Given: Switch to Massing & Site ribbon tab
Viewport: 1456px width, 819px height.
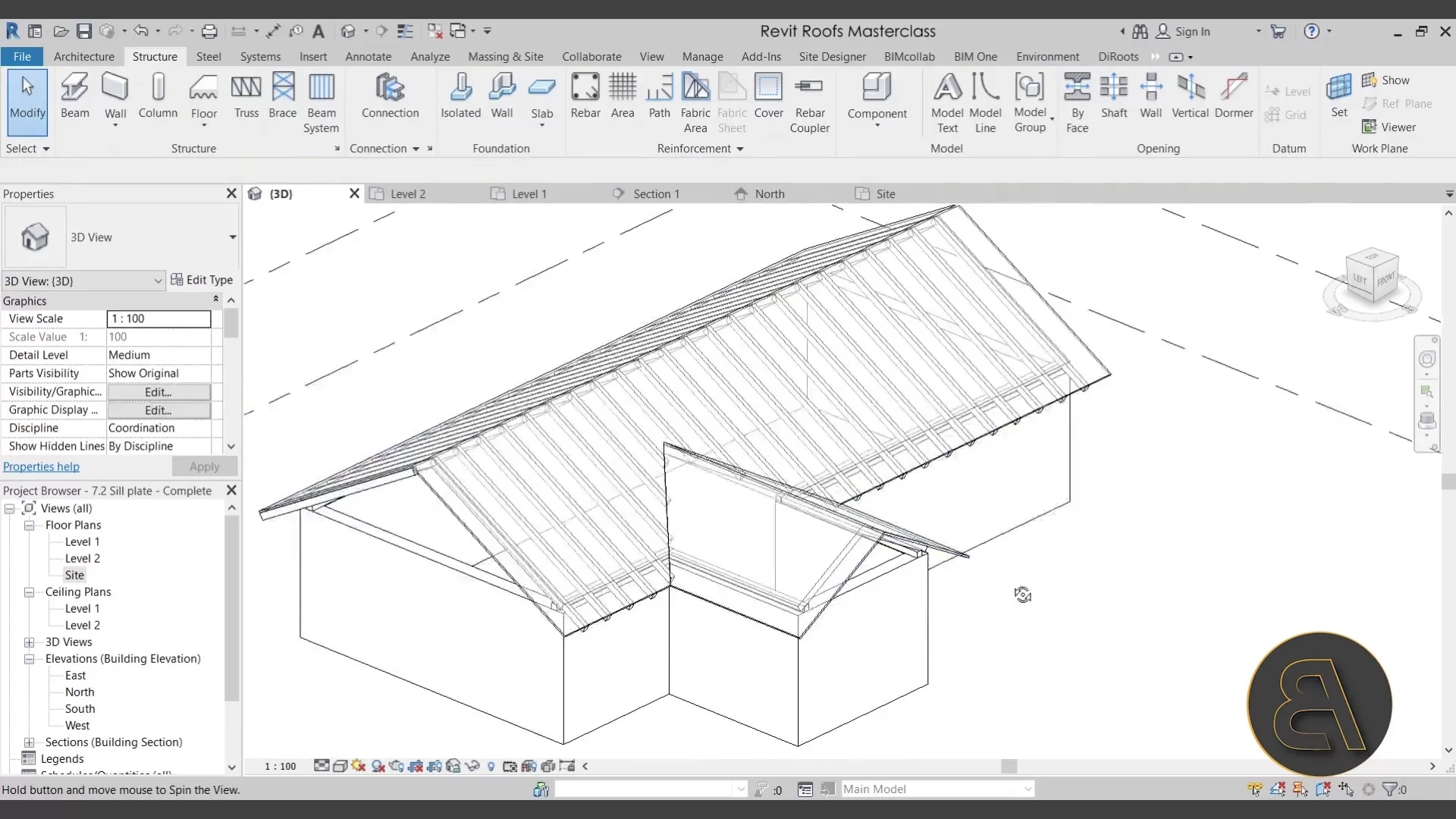Looking at the screenshot, I should tap(505, 57).
